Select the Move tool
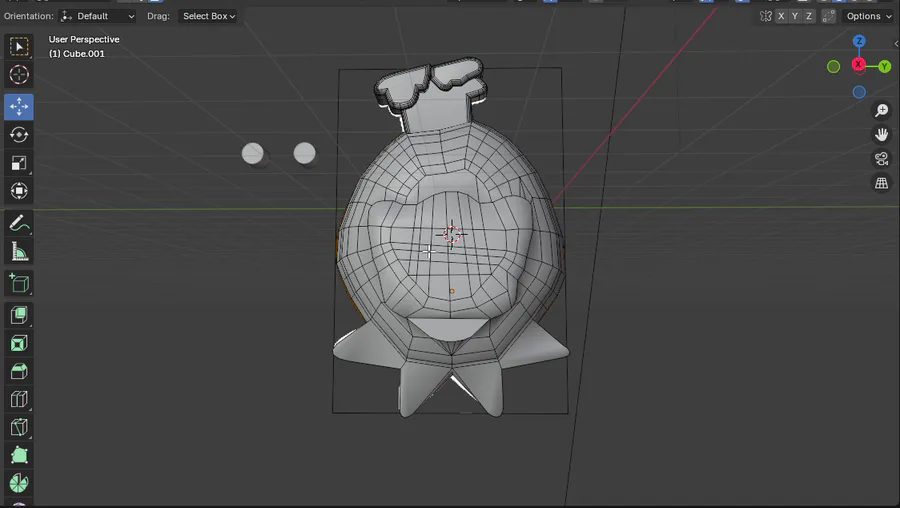The width and height of the screenshot is (900, 508). coord(19,107)
